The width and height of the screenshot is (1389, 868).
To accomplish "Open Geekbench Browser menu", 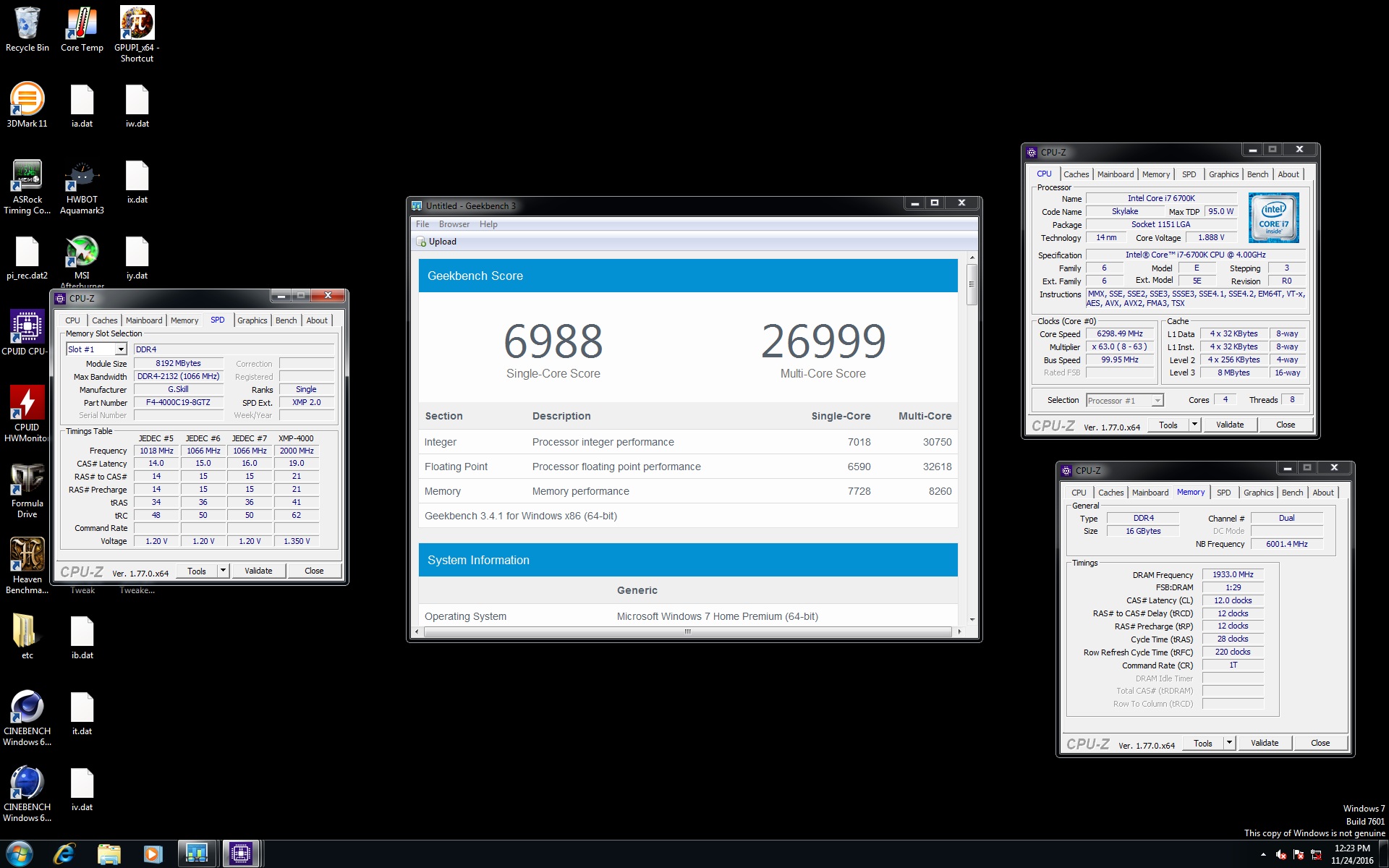I will (x=454, y=224).
